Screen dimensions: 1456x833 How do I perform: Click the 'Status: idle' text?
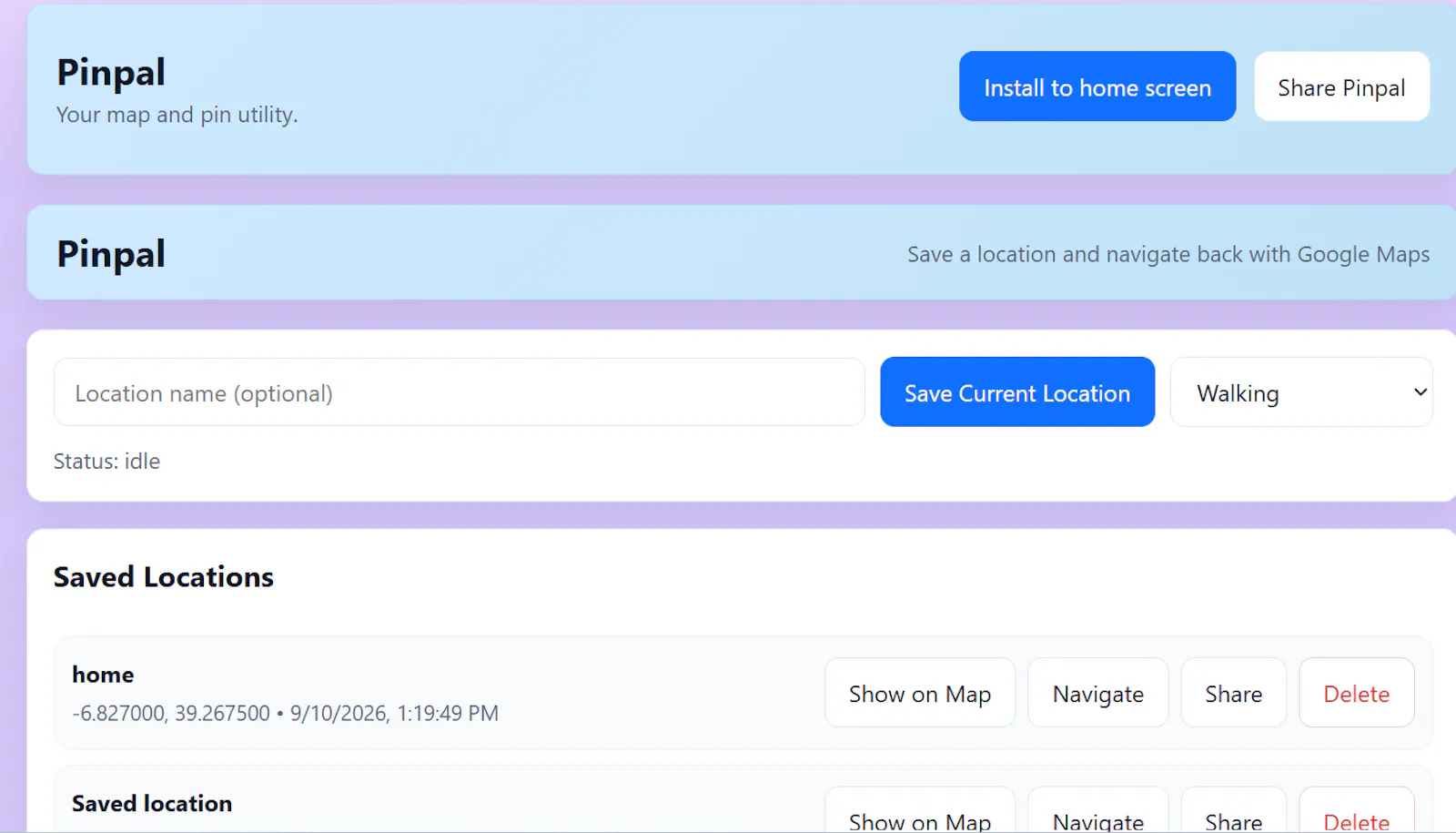click(106, 462)
